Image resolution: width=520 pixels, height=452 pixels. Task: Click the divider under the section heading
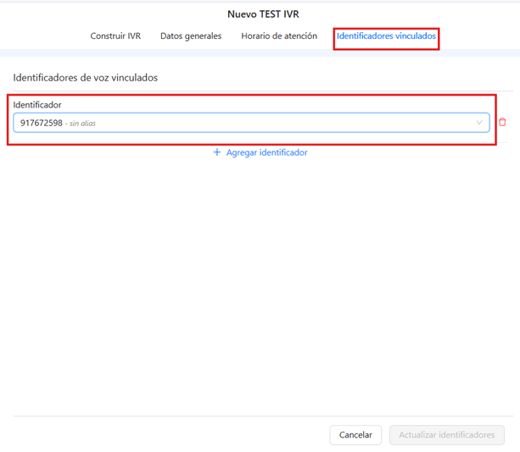263,91
